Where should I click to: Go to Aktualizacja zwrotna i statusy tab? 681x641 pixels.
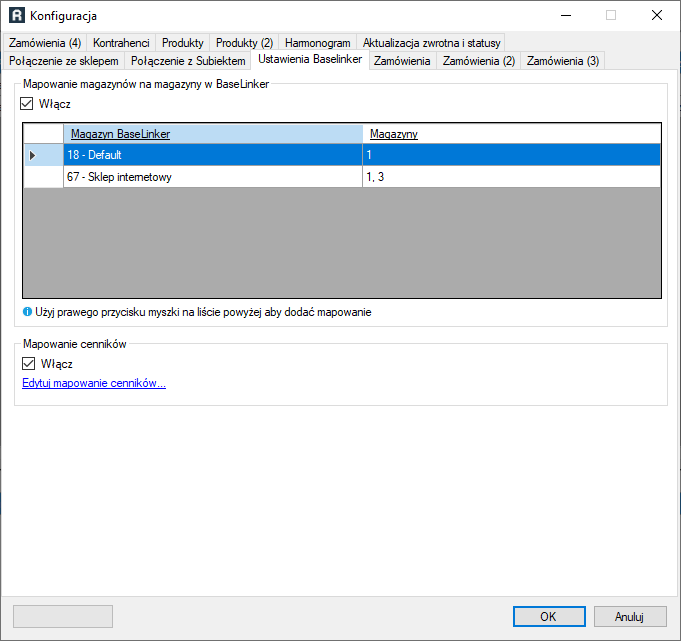(431, 43)
